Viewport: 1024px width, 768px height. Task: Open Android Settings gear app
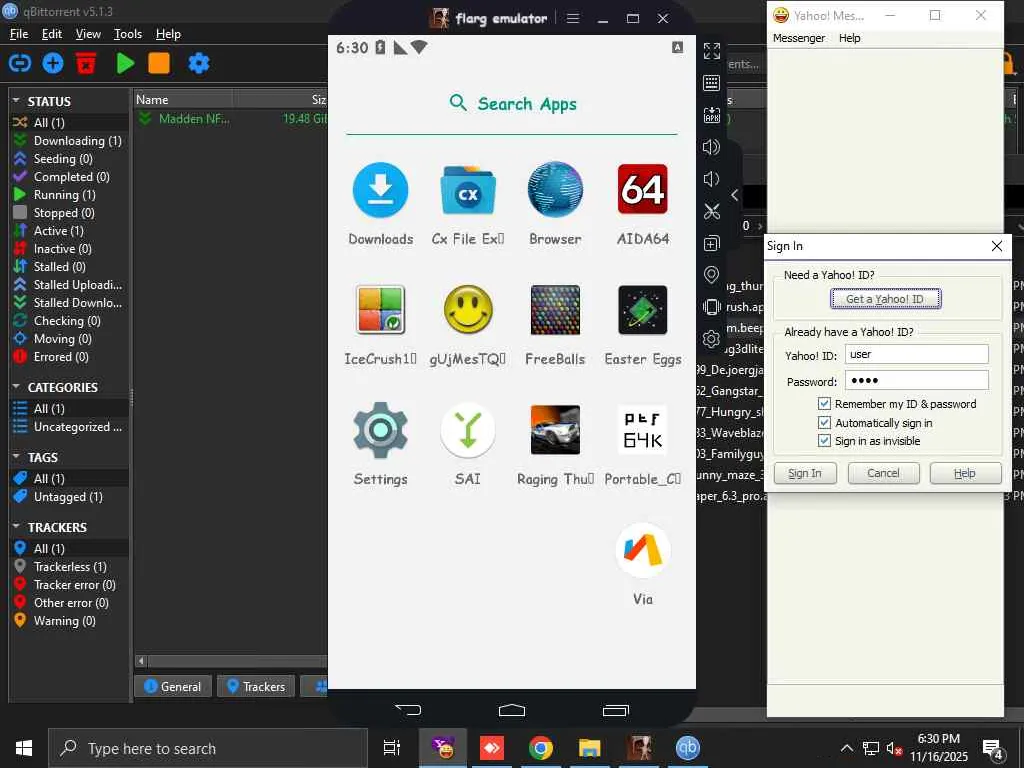click(x=381, y=430)
